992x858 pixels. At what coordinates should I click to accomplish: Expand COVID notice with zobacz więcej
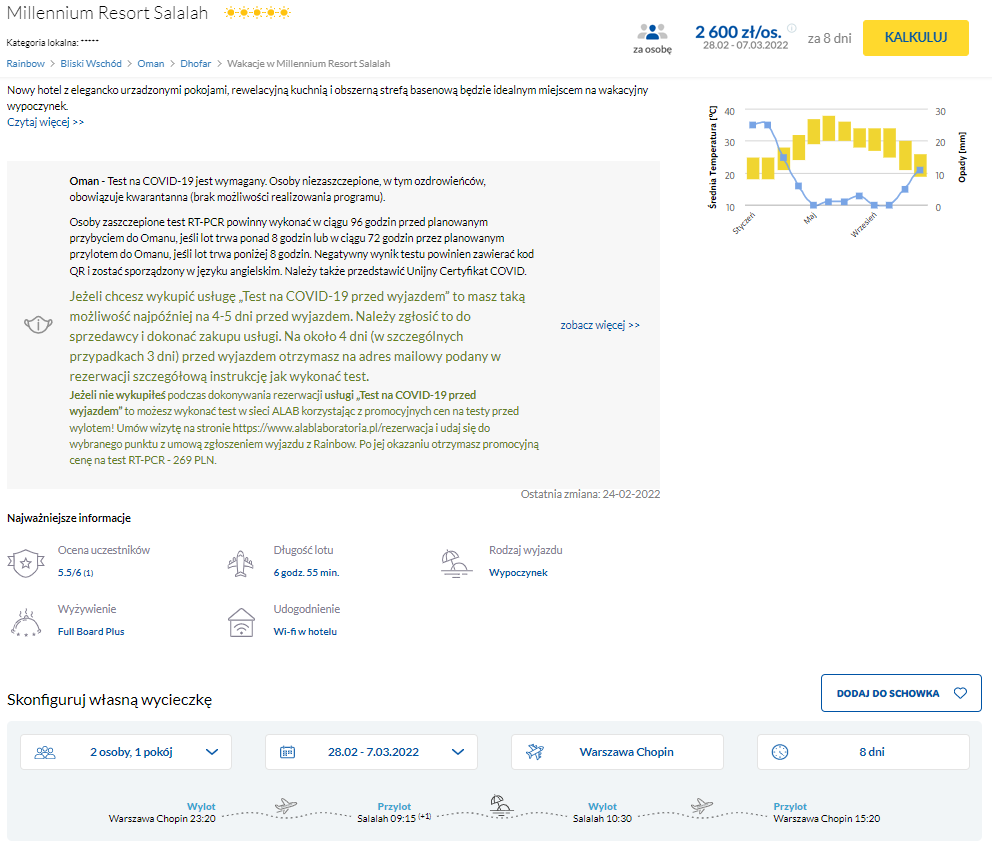[600, 325]
